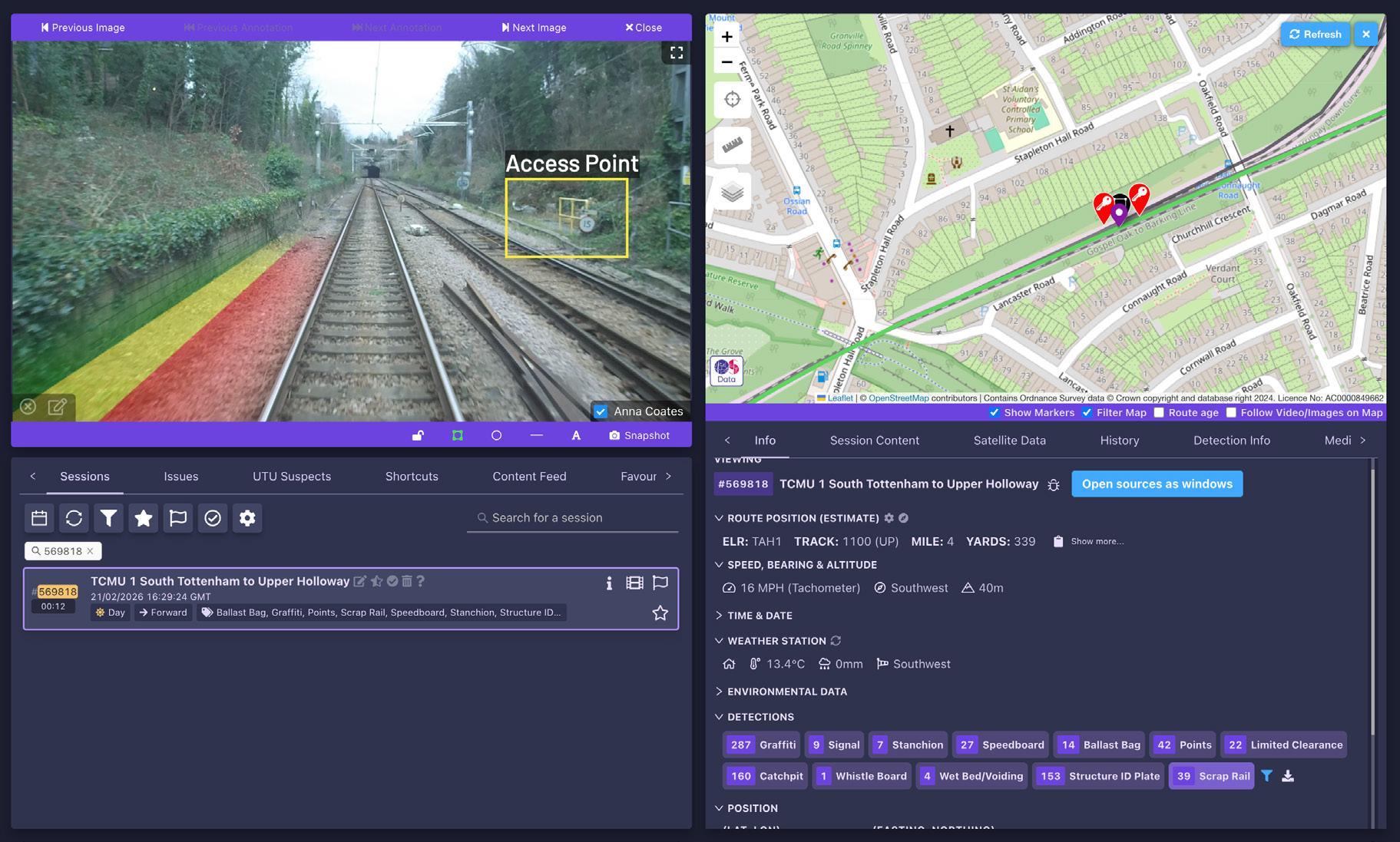Collapse the Speed, Bearing & Altitude section
Screen dimensions: 1400x842
coord(719,565)
